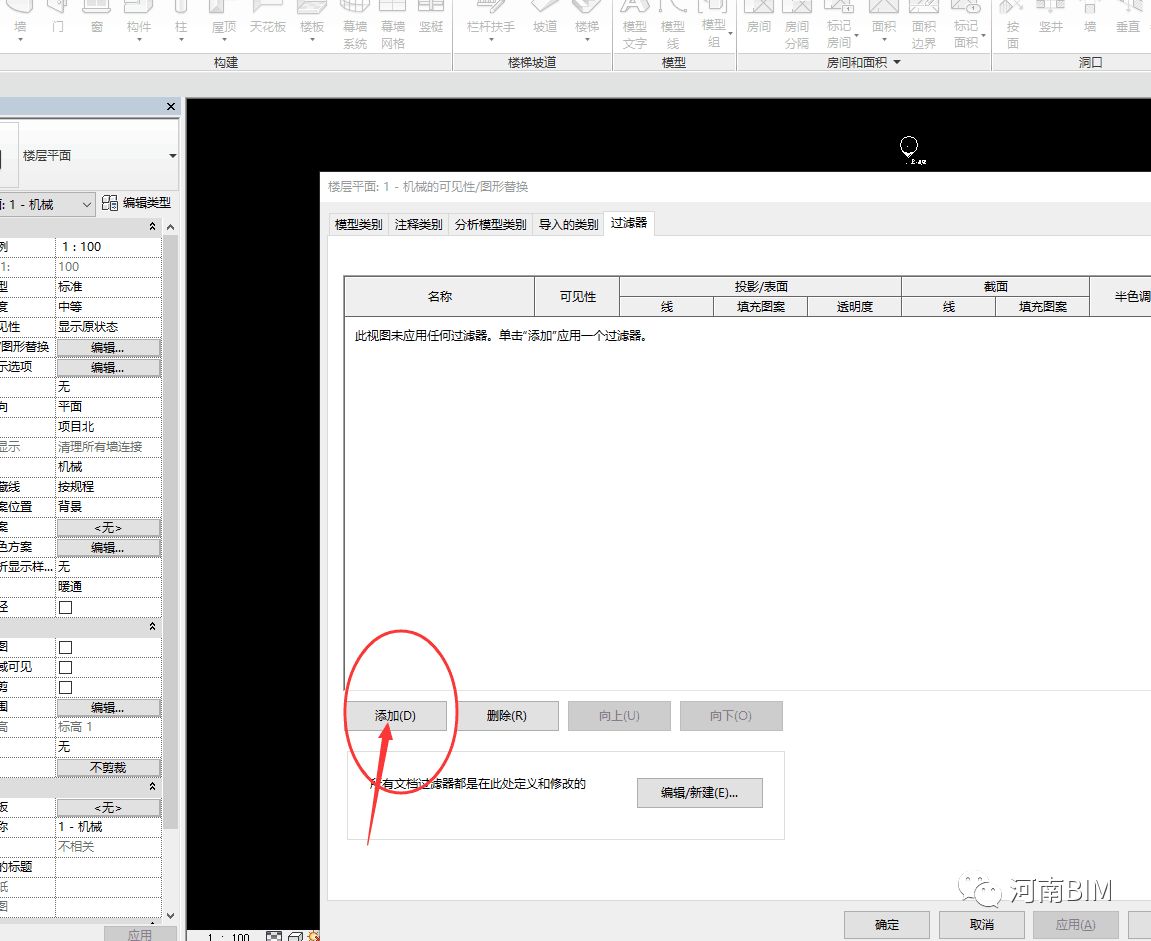Viewport: 1151px width, 941px height.
Task: Click the 编辑/新建(E)... button
Action: pos(700,793)
